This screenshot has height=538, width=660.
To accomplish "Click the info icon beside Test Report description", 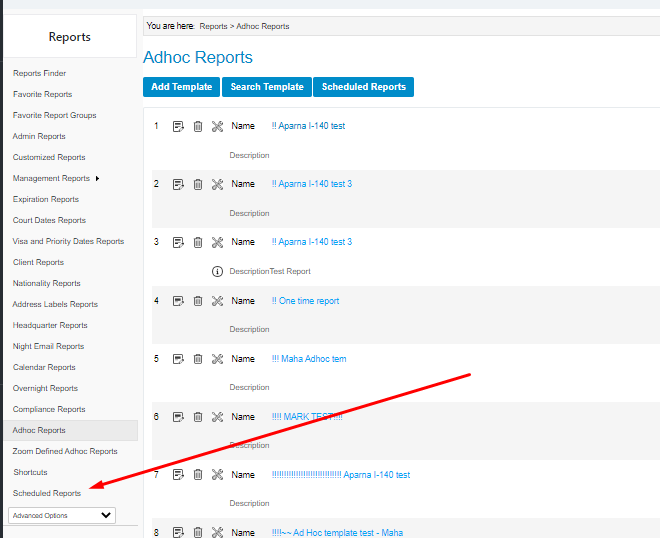I will [217, 271].
